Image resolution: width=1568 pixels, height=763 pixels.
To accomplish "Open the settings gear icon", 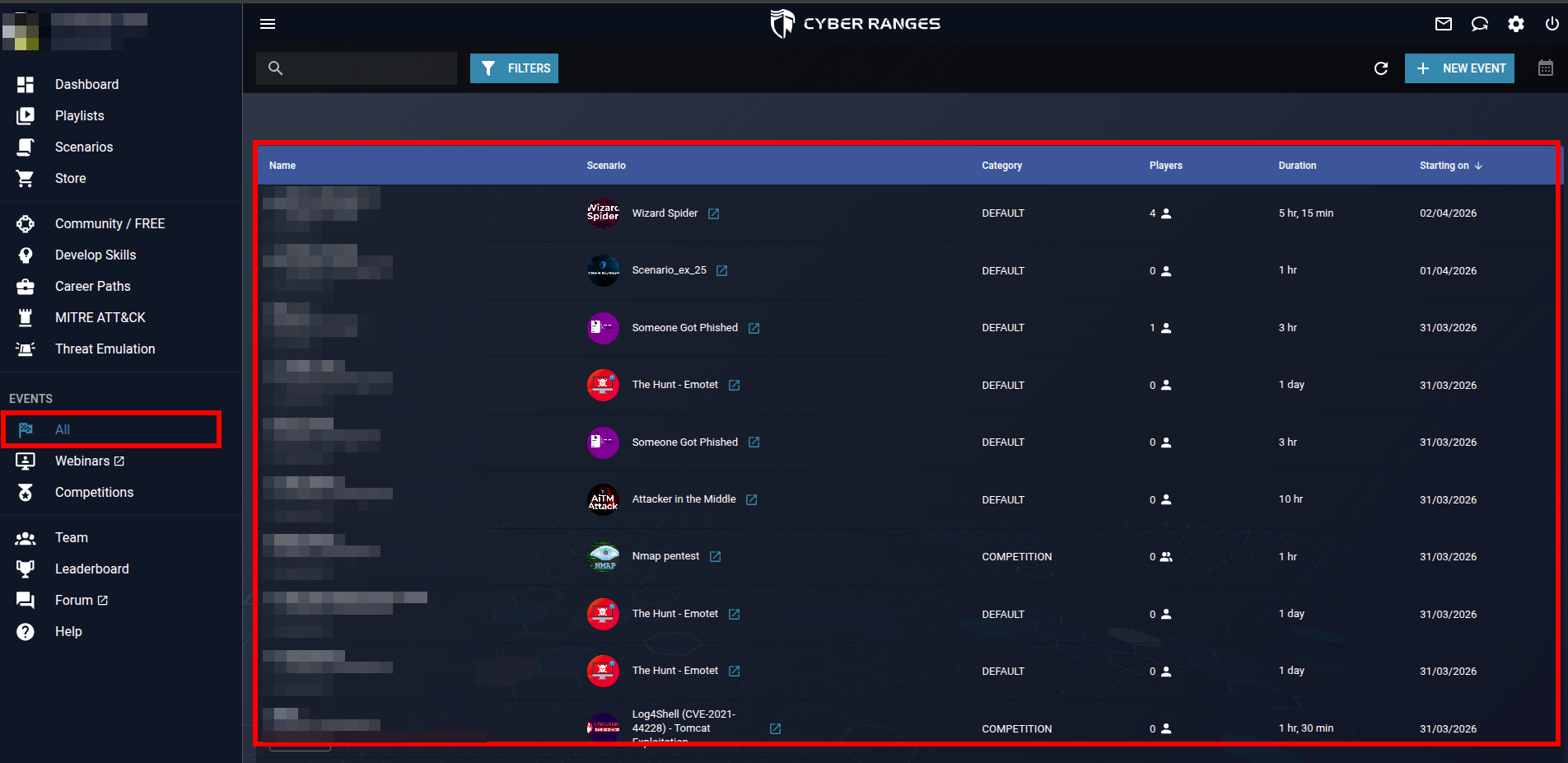I will coord(1516,24).
